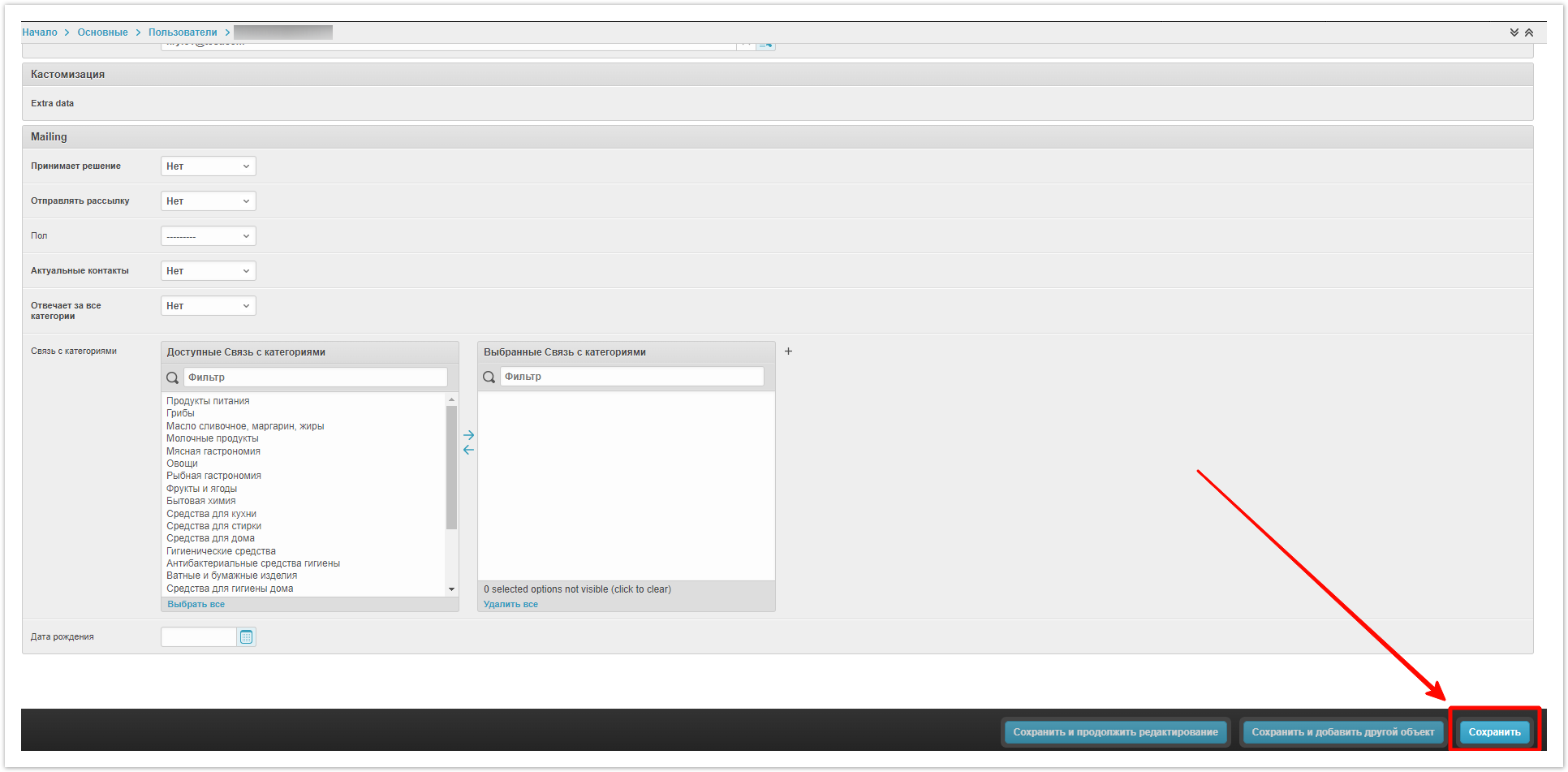This screenshot has width=1568, height=772.
Task: Click 'Выбрать все' link
Action: (196, 604)
